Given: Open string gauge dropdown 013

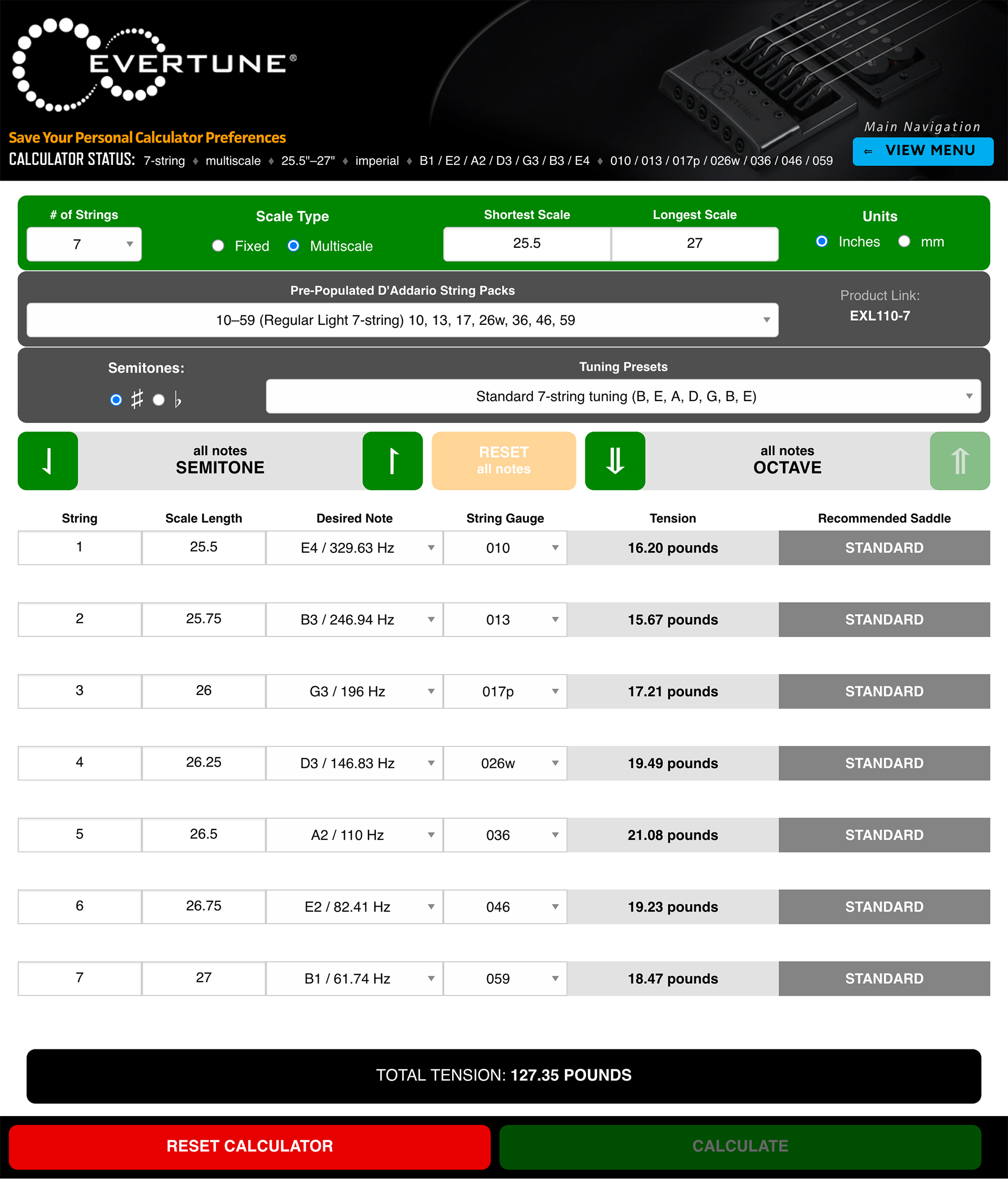Looking at the screenshot, I should (x=505, y=619).
